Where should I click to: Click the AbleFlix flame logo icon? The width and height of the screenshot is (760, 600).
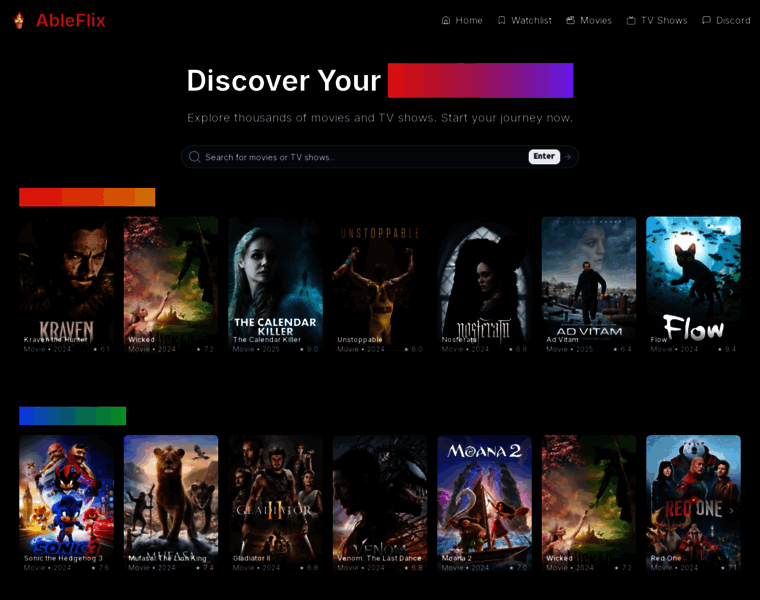19,20
